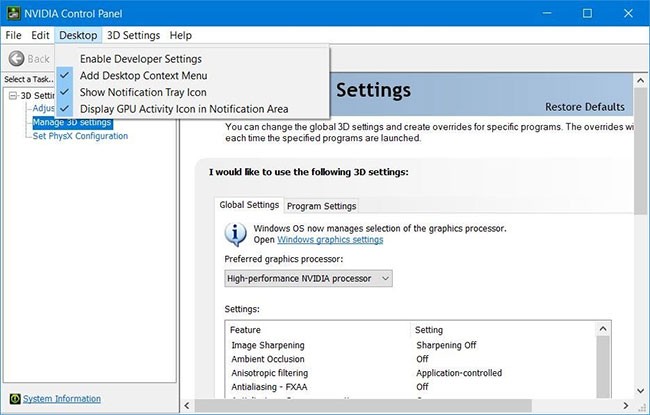Image resolution: width=650 pixels, height=415 pixels.
Task: Collapse the 3D Settings tree node
Action: pyautogui.click(x=12, y=96)
